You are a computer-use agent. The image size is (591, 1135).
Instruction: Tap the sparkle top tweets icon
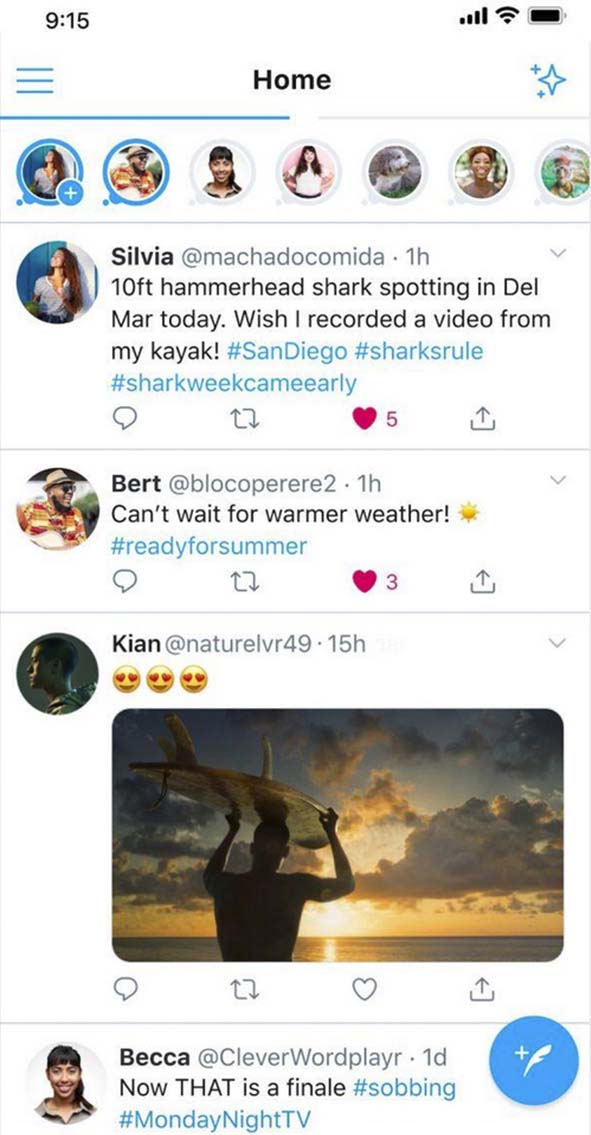click(x=548, y=80)
